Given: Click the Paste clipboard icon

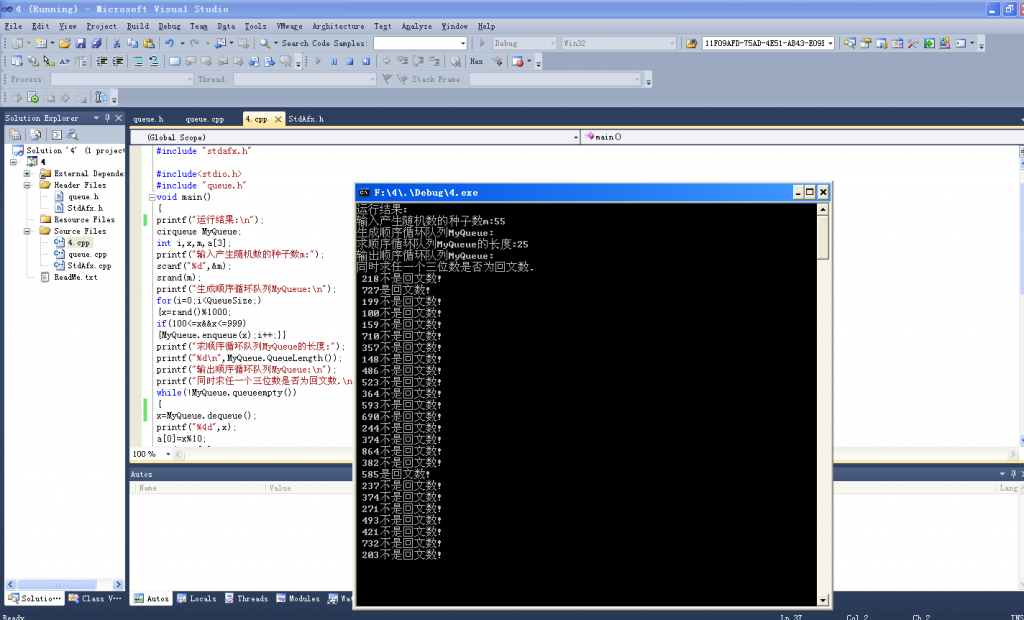Looking at the screenshot, I should (148, 44).
